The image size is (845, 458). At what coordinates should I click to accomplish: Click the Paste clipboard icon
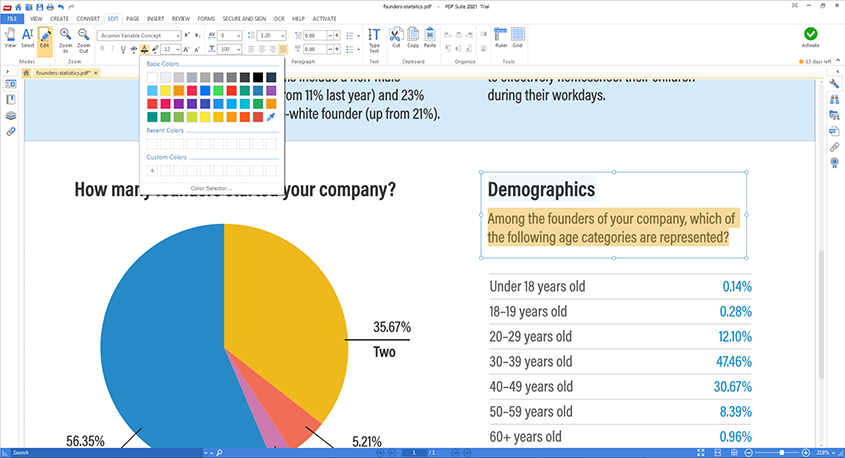[x=430, y=38]
